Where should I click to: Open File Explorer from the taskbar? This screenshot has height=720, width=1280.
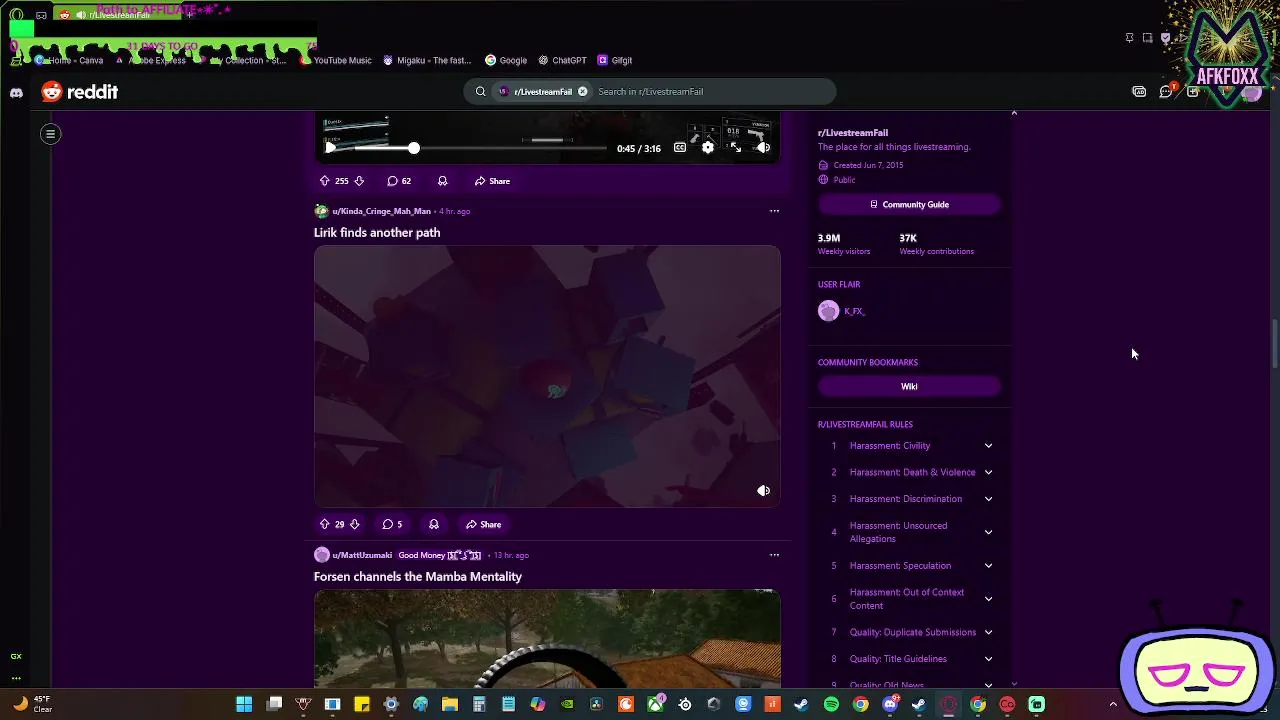coord(450,704)
